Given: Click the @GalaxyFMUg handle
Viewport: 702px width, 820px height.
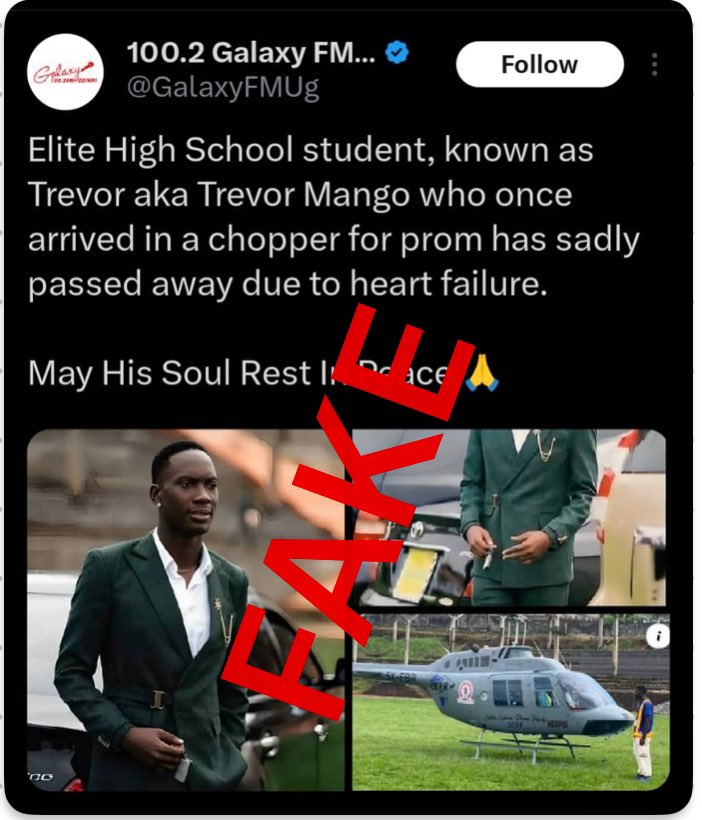Looking at the screenshot, I should pyautogui.click(x=223, y=87).
